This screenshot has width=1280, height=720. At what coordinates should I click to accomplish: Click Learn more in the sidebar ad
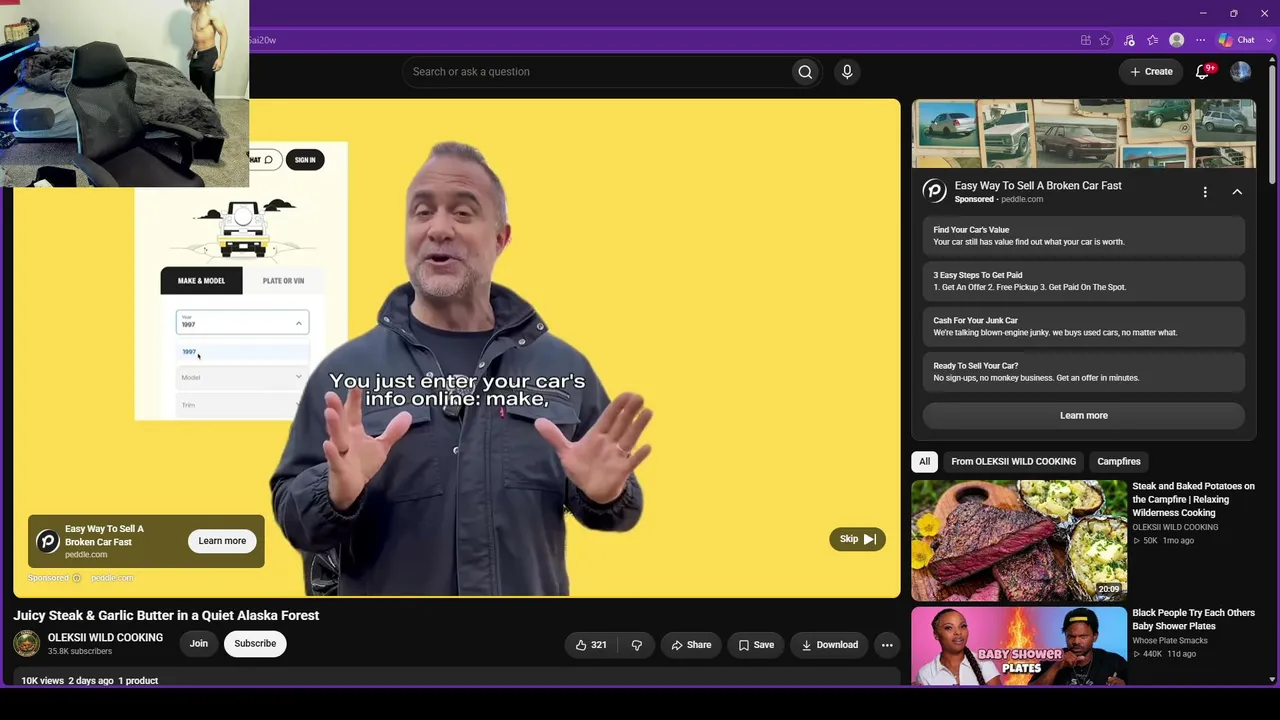(1084, 416)
